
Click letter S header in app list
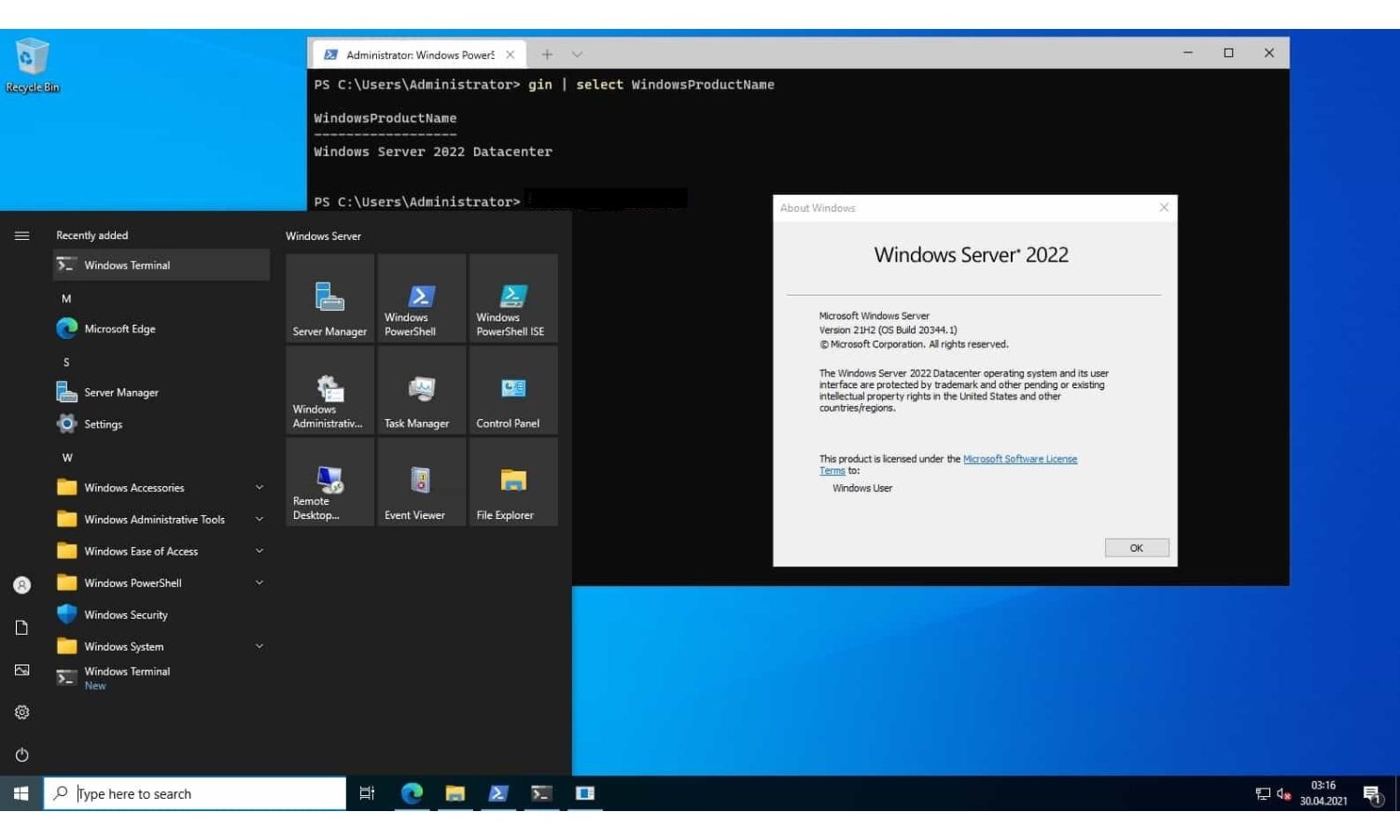tap(66, 362)
